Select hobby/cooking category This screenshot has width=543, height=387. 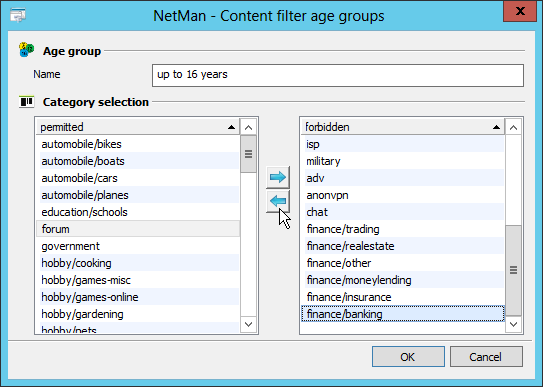click(x=138, y=263)
